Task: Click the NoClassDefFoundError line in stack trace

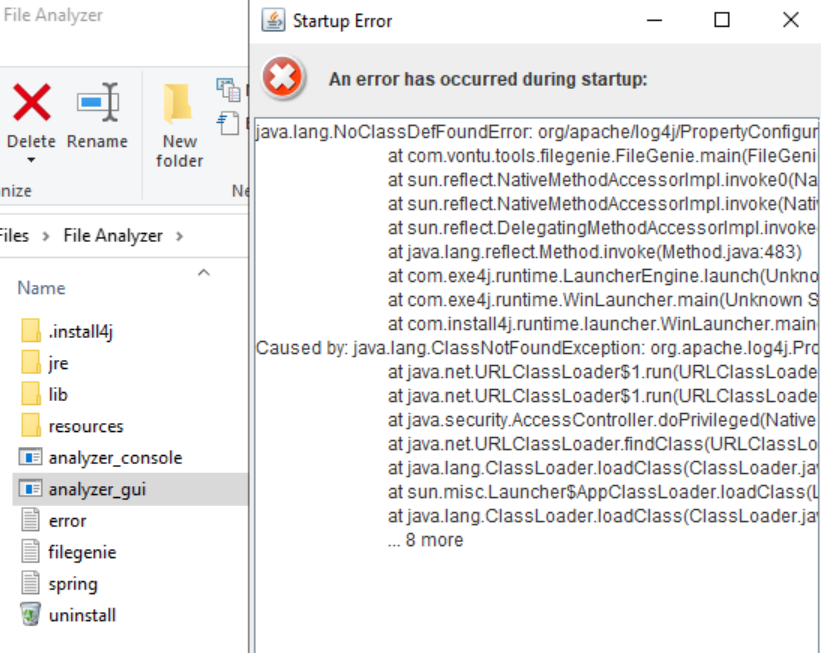Action: click(x=537, y=132)
